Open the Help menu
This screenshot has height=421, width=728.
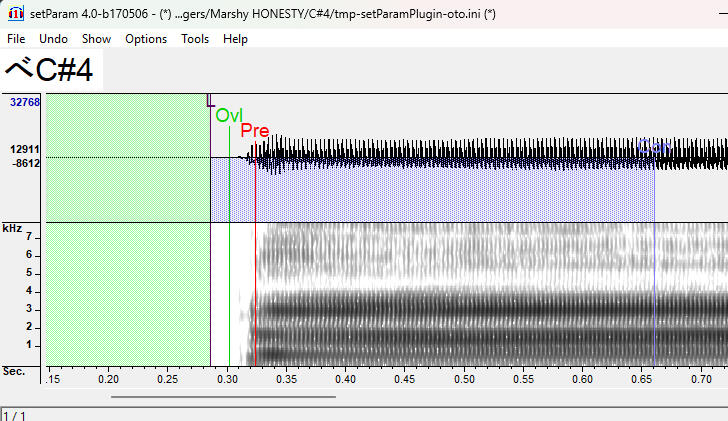[x=236, y=39]
